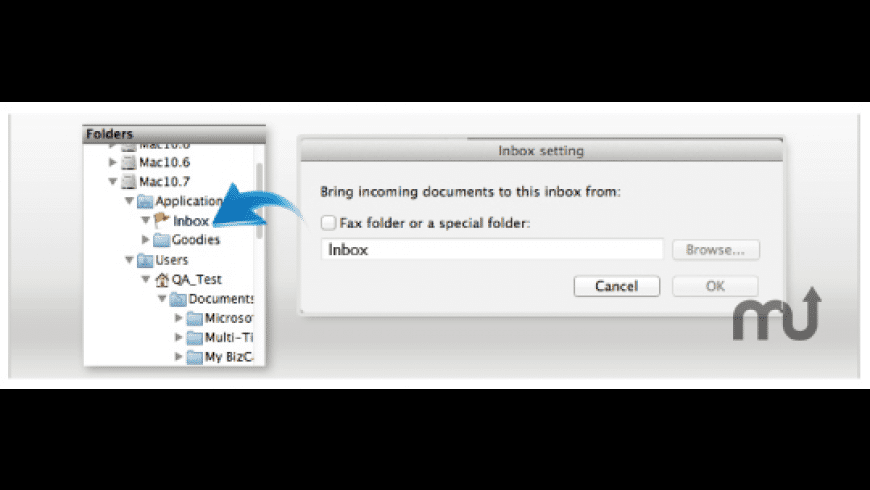Screen dimensions: 870x490
Task: Click the Cancel button
Action: tap(616, 286)
